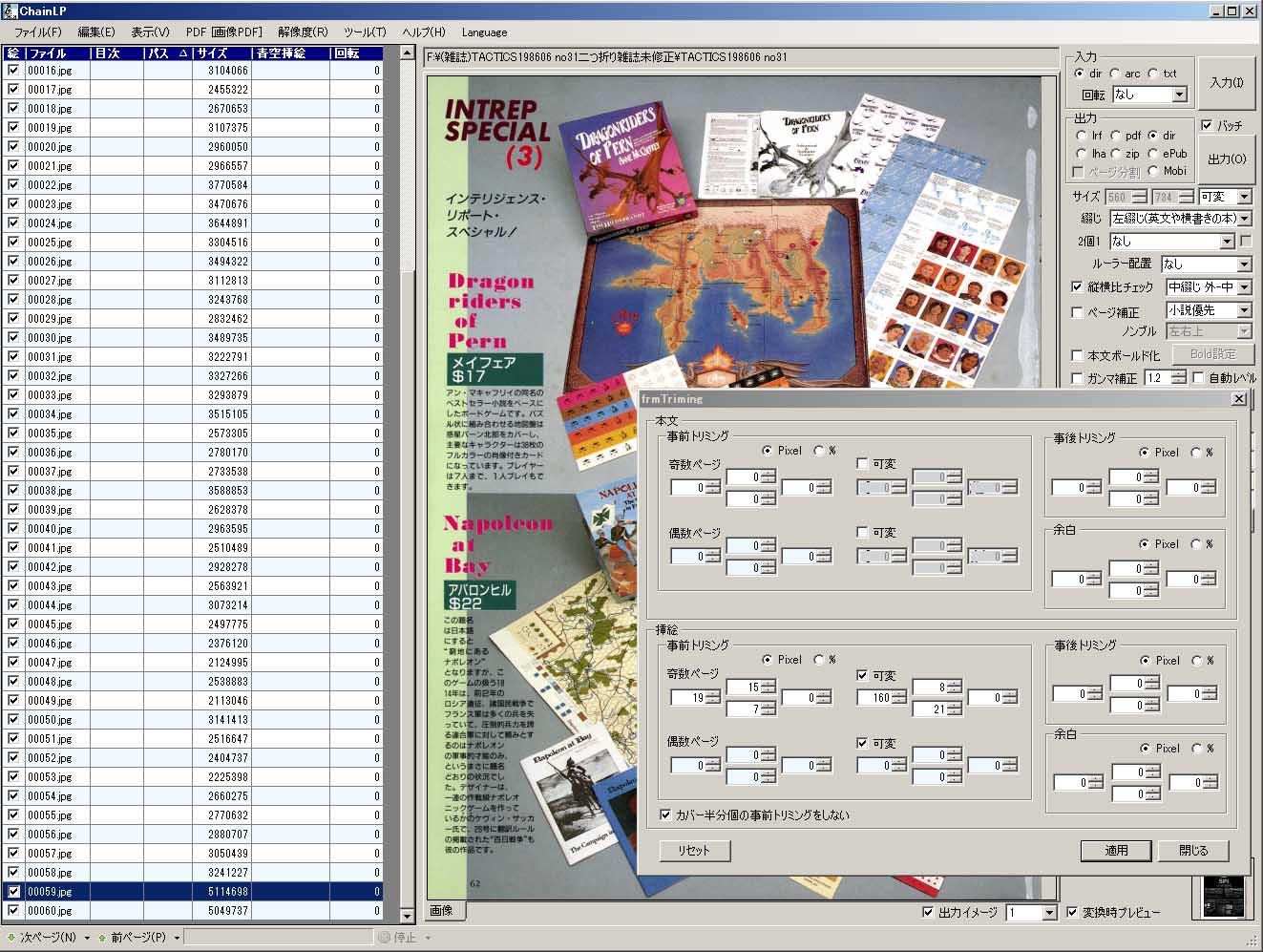
Task: Sort the list by サイズ column header
Action: pos(222,53)
